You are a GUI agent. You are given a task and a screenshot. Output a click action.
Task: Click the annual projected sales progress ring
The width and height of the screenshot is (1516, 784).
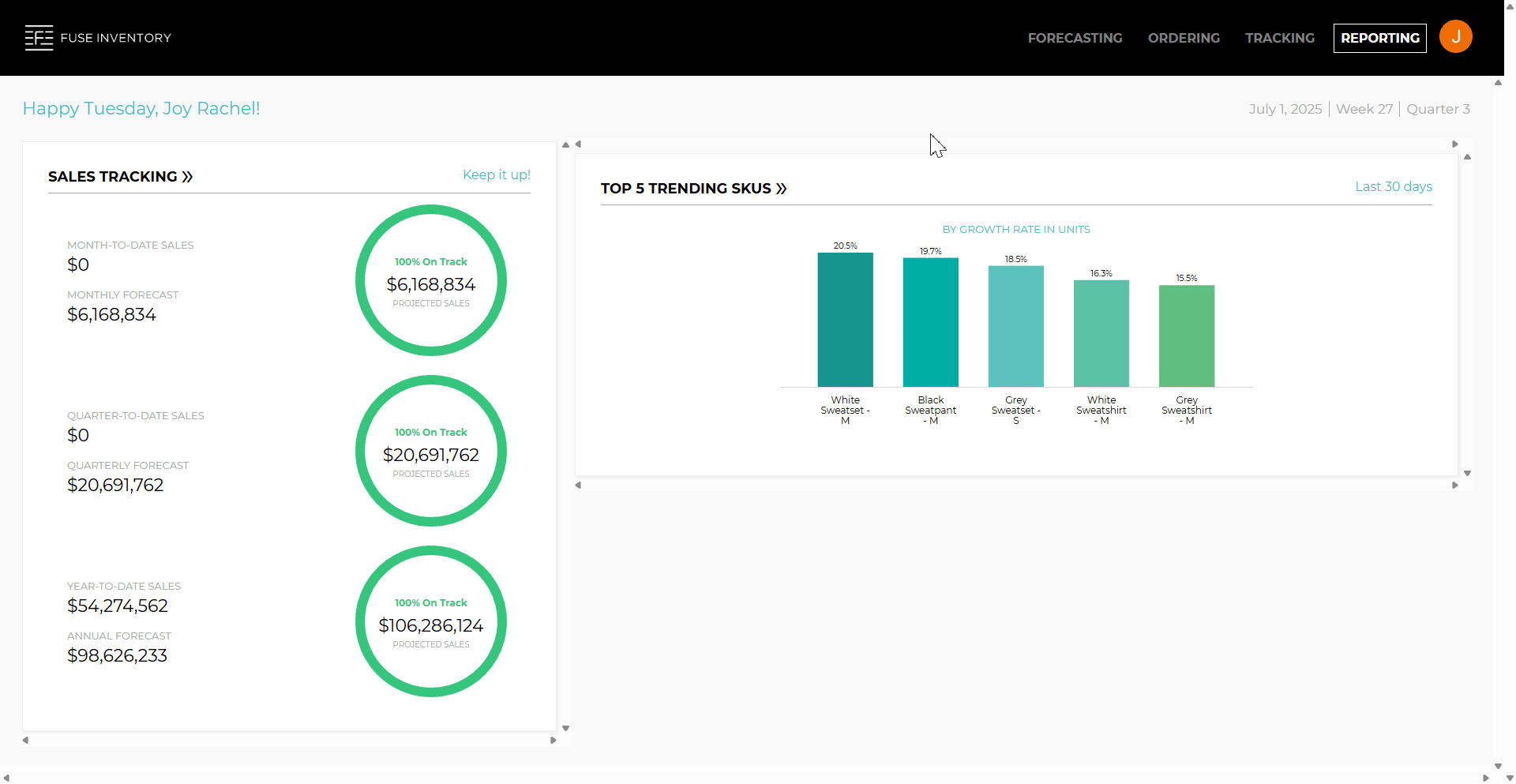(x=431, y=621)
